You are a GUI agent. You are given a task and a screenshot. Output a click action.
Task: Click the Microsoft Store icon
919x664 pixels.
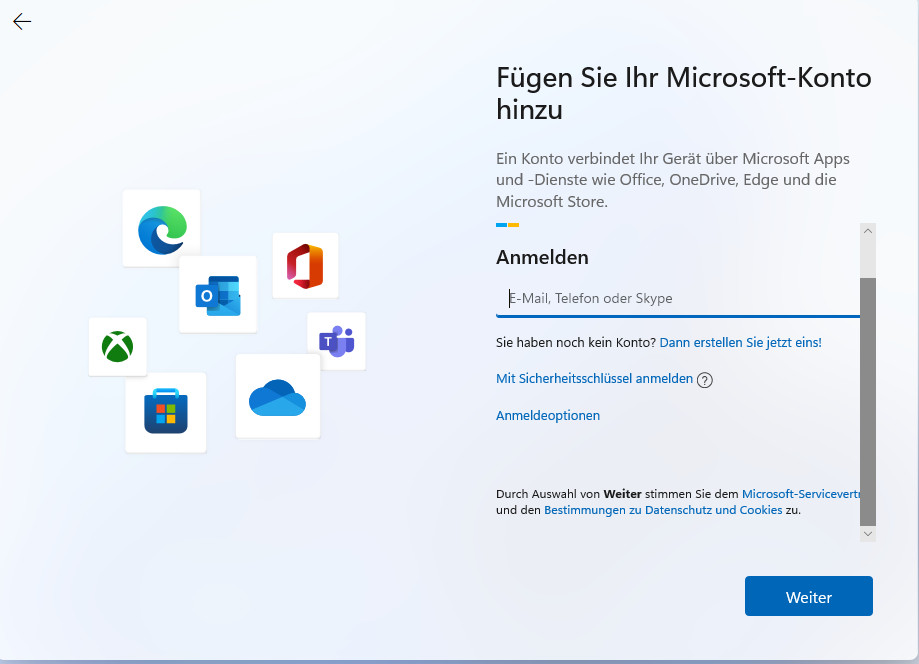point(166,412)
